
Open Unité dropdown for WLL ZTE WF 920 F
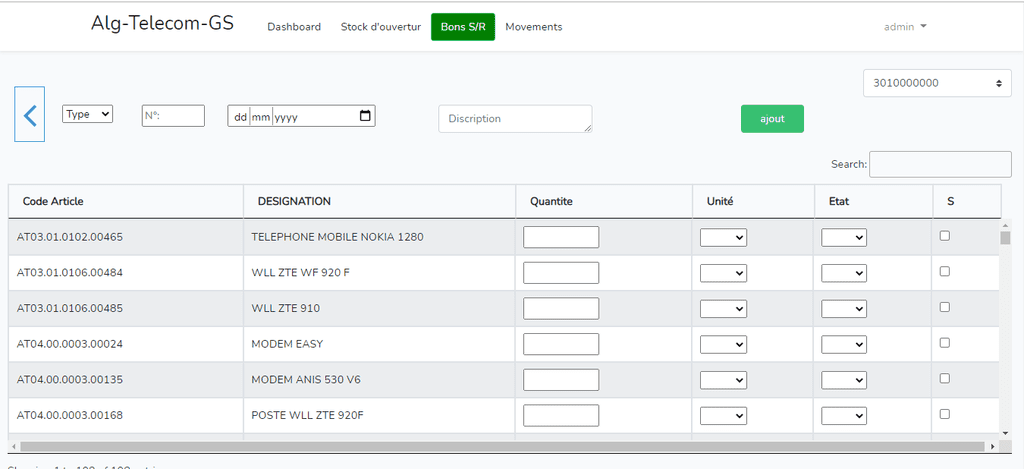click(724, 273)
